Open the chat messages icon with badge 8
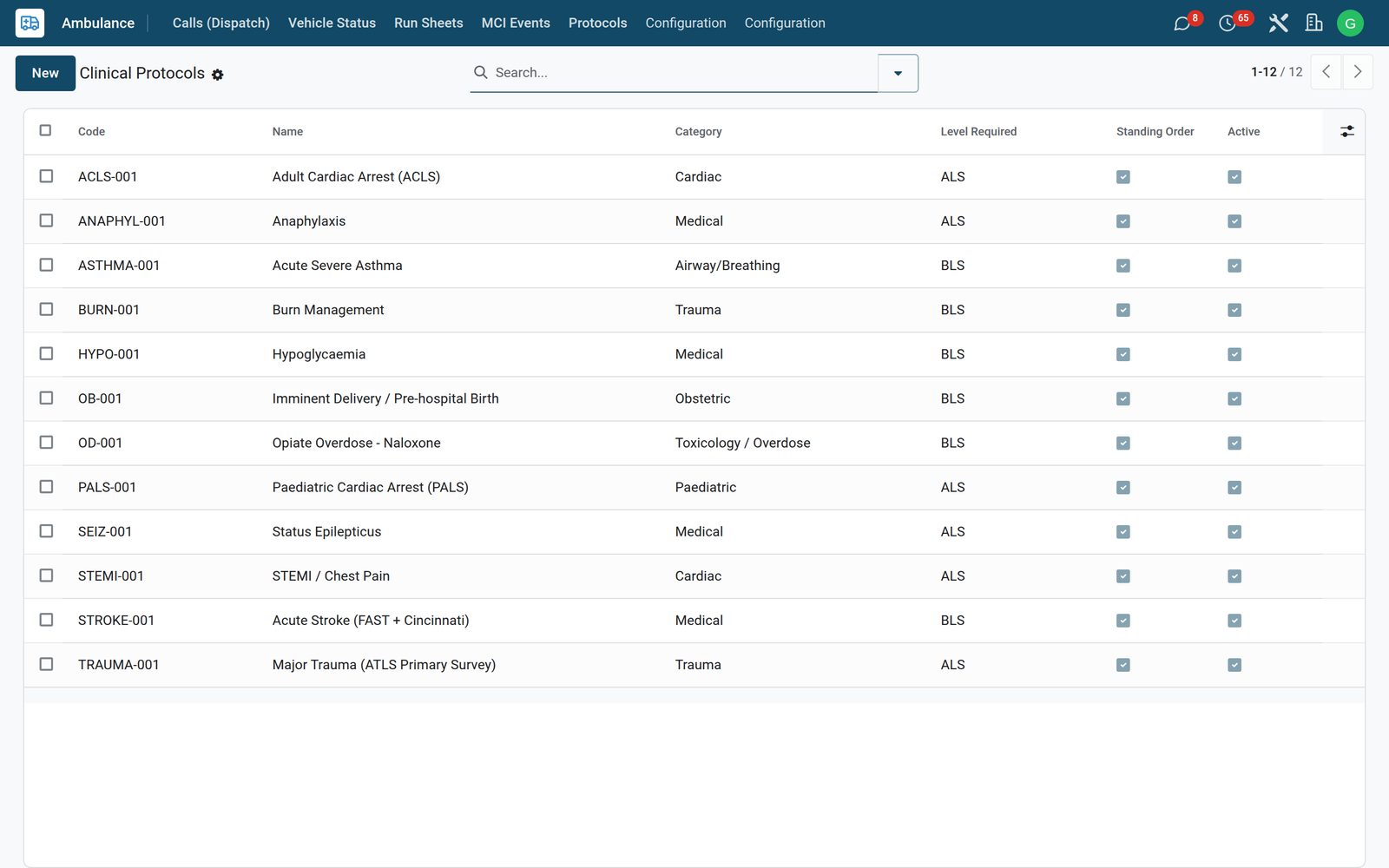The height and width of the screenshot is (868, 1389). pyautogui.click(x=1182, y=23)
